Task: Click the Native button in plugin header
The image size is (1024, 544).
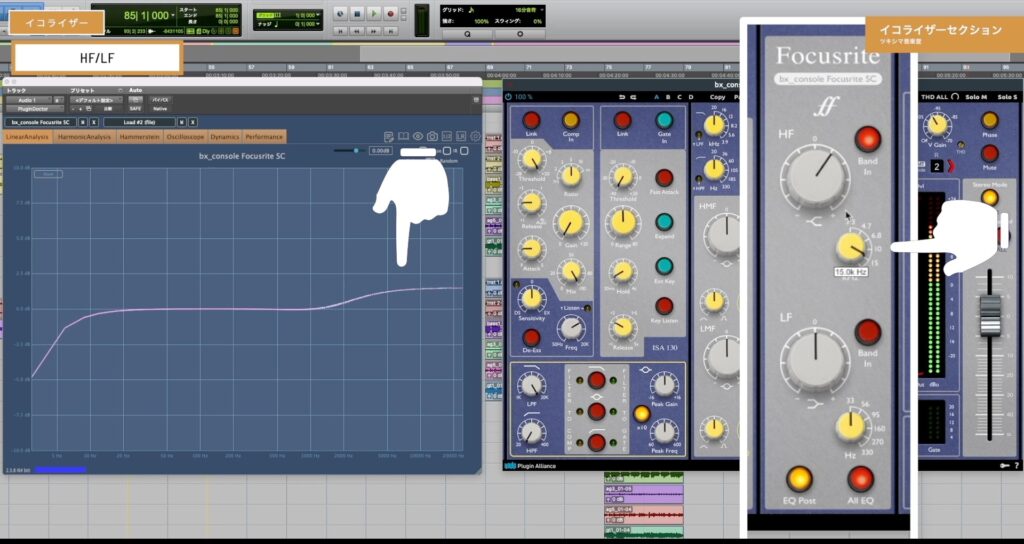Action: [160, 108]
